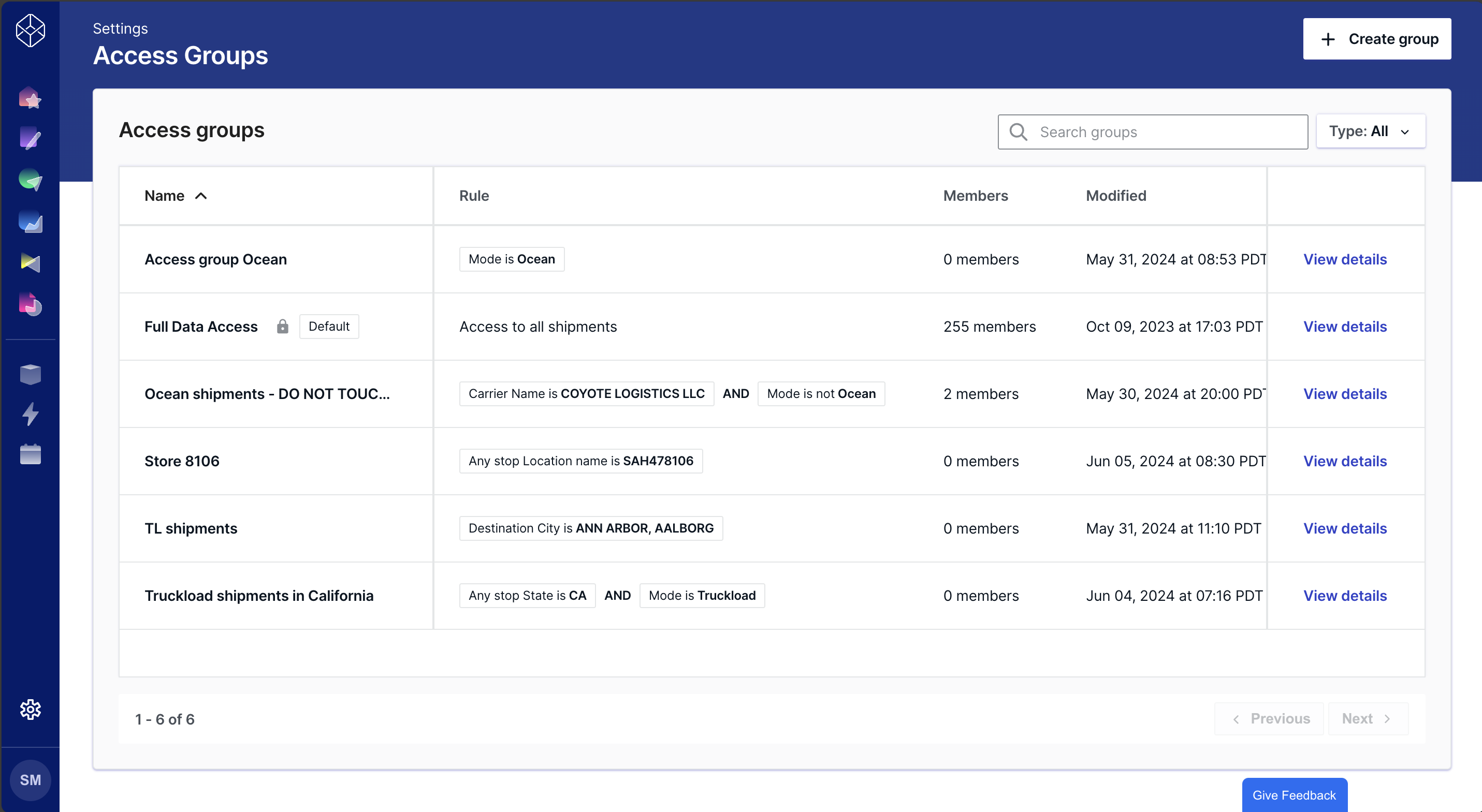This screenshot has height=812, width=1482.
Task: Select Truckload shipments in California name
Action: (259, 596)
